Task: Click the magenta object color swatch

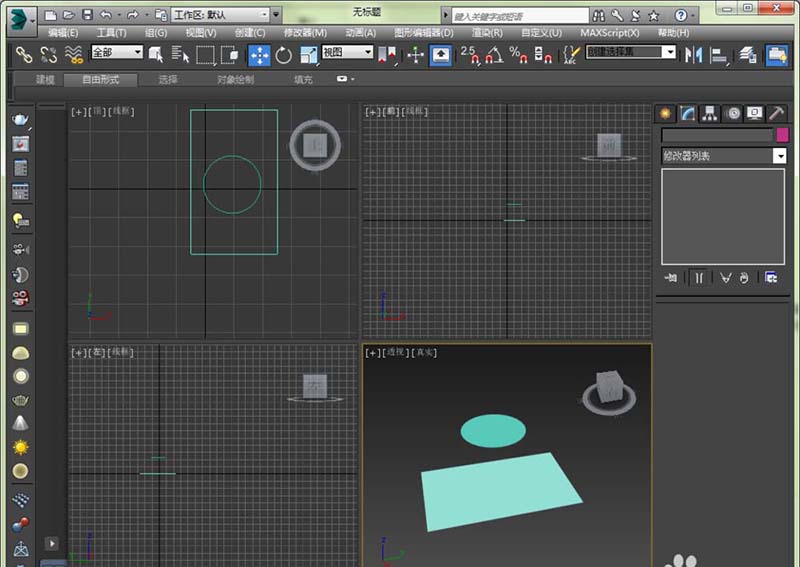Action: click(x=782, y=135)
